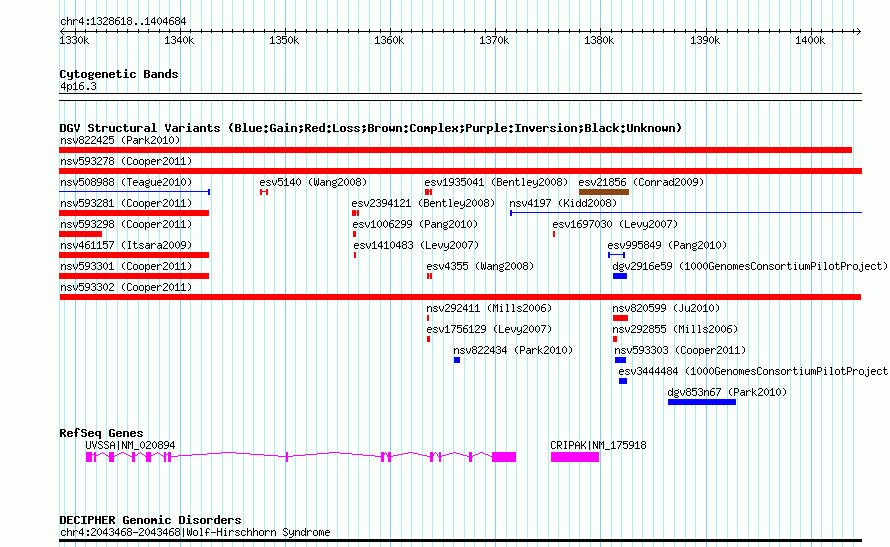Select the red nsv593302 loss bar
Screen dimensions: 890x547
pos(460,297)
